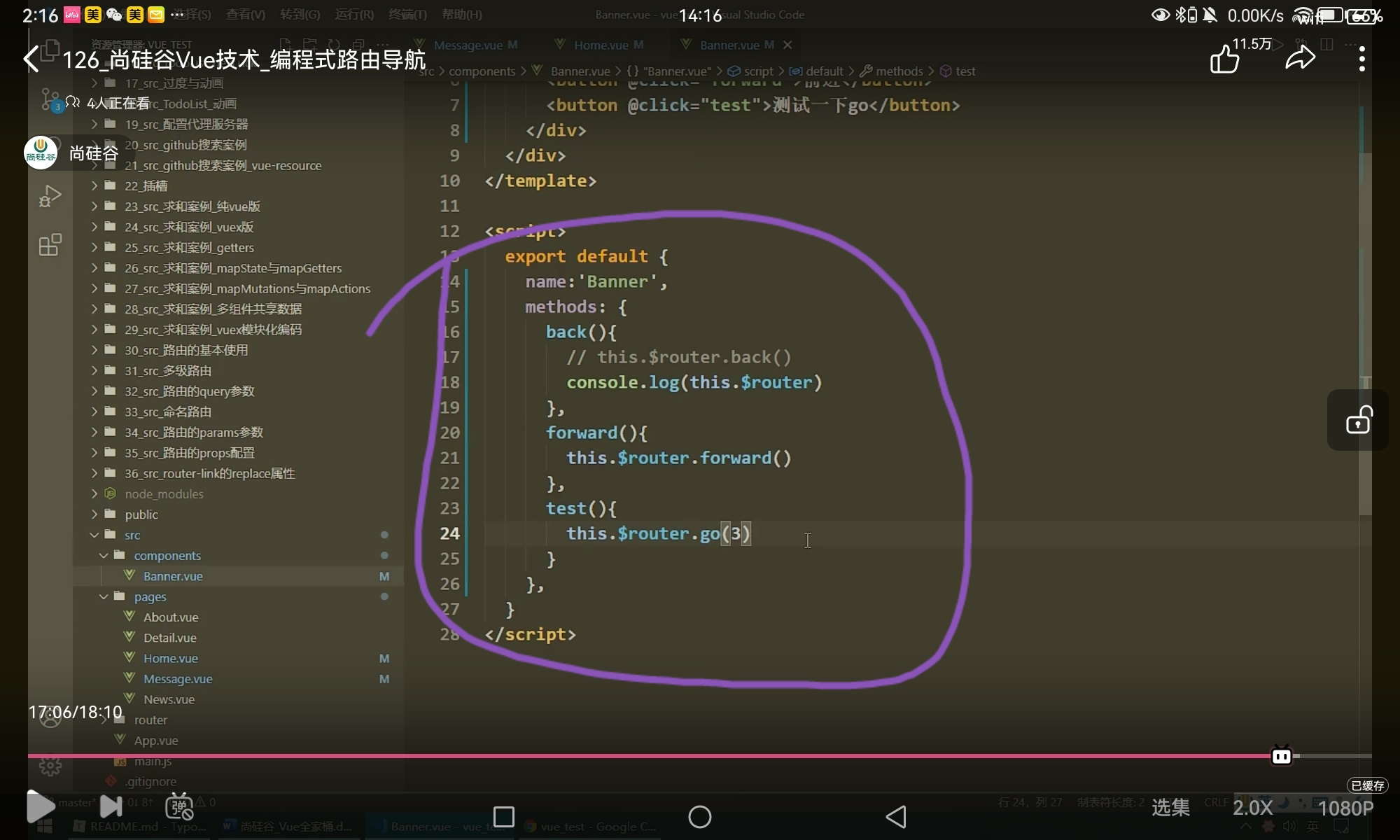Skip to the next video

tap(111, 806)
